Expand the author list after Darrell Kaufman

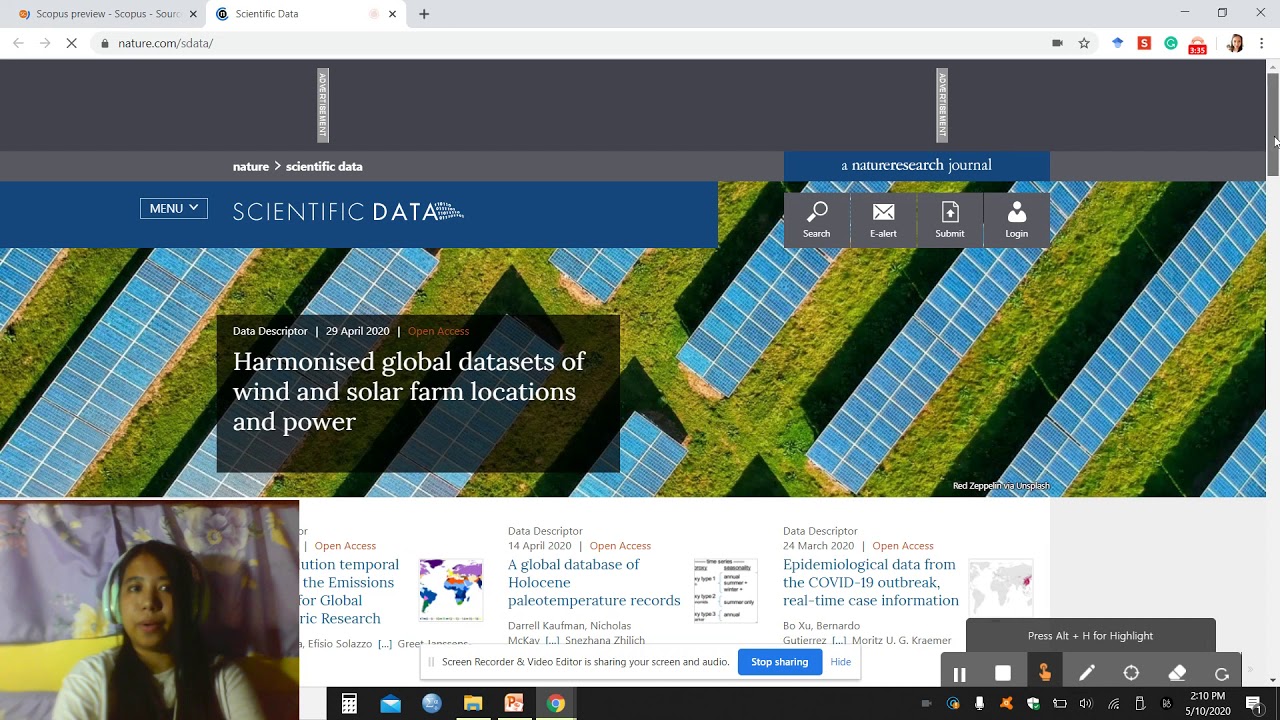click(552, 640)
